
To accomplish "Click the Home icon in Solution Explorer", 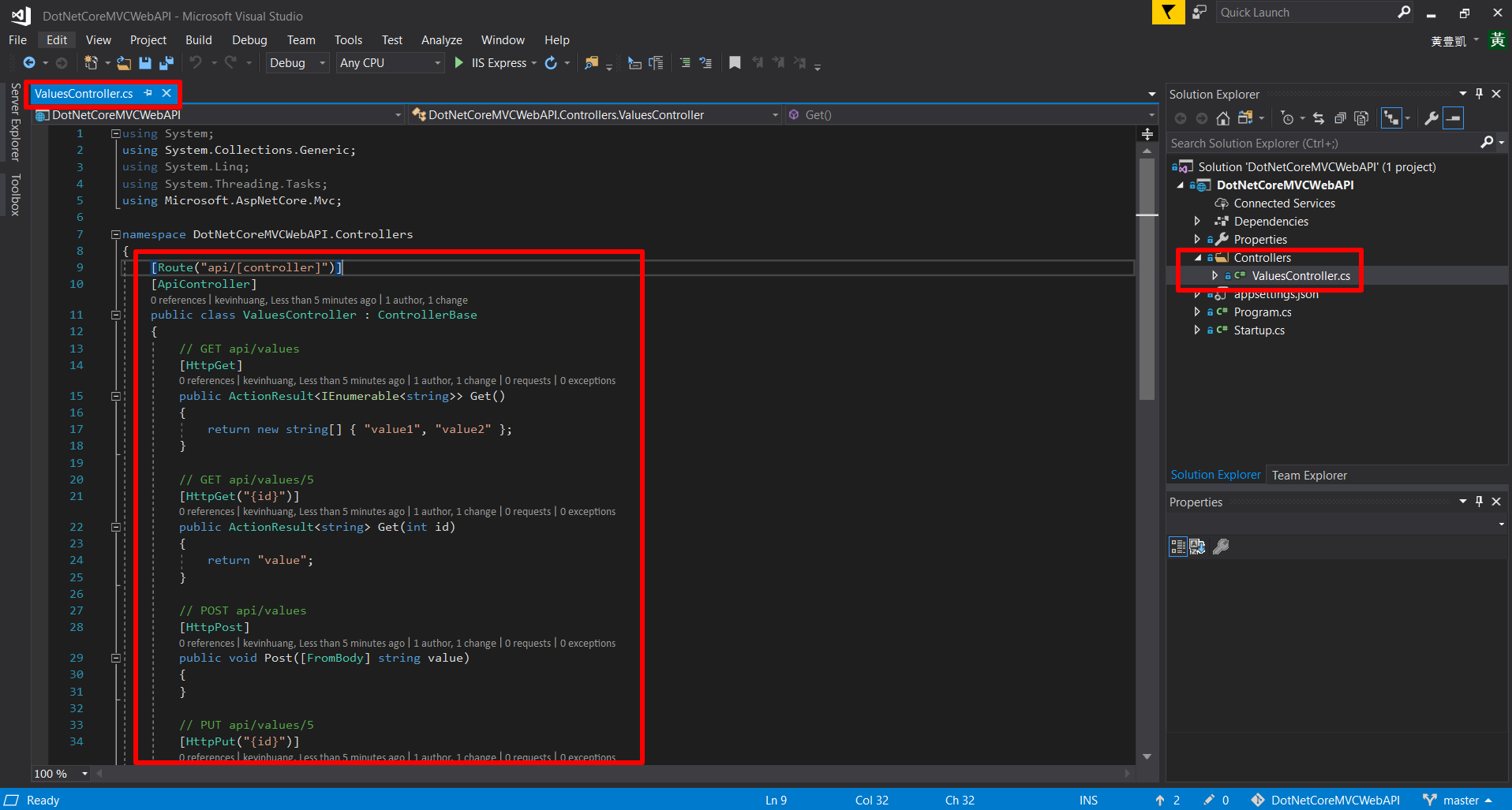I will point(1222,118).
